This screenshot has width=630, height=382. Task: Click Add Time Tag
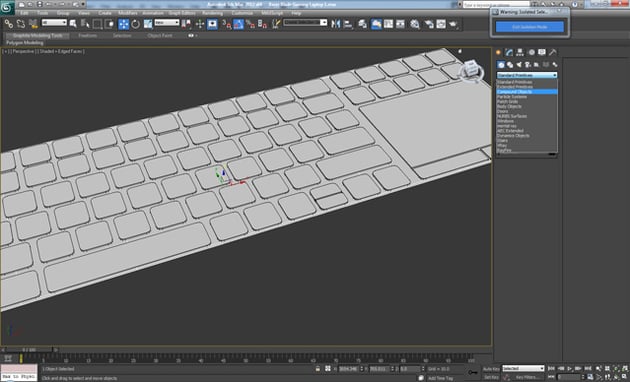440,378
